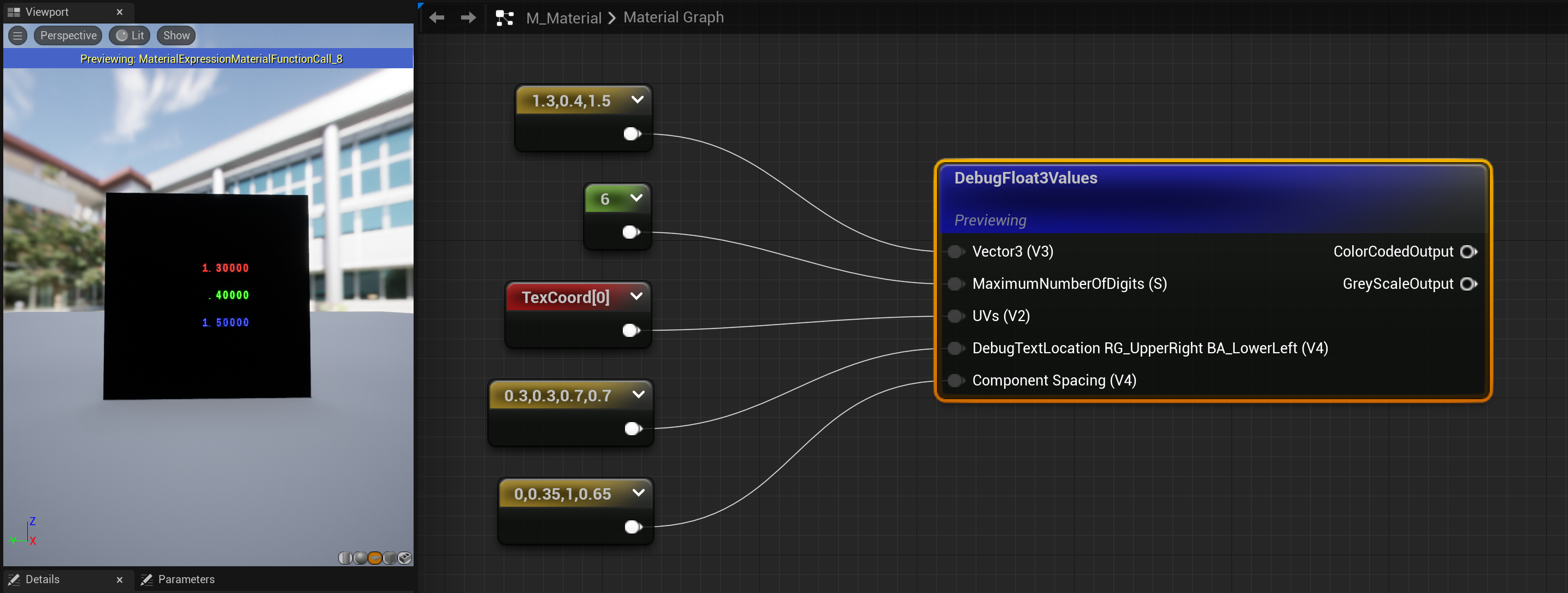The image size is (1568, 593).
Task: Use the selected-mesh preview icon
Action: [x=405, y=558]
